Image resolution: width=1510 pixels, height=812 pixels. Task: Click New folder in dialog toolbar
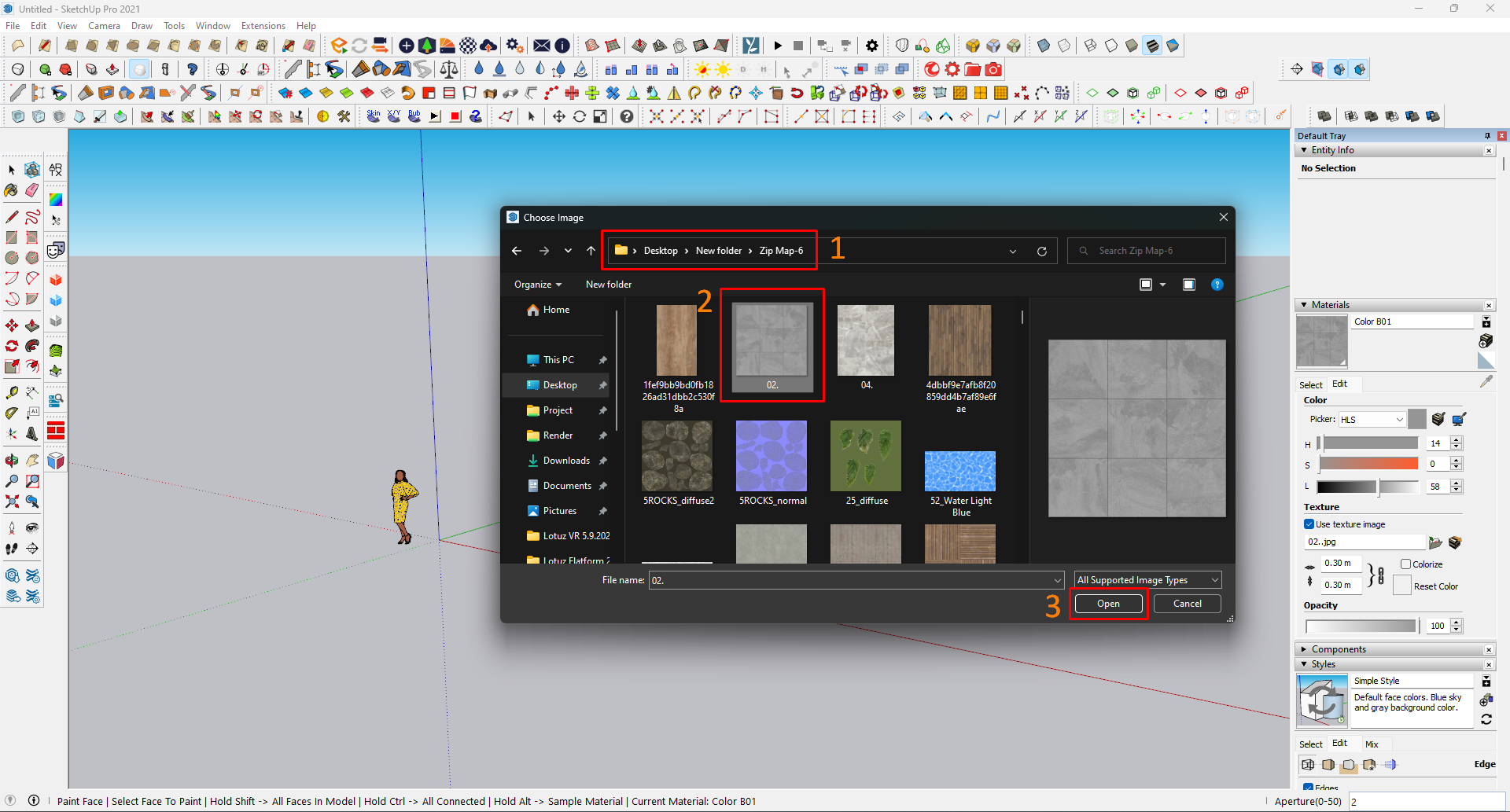[609, 285]
